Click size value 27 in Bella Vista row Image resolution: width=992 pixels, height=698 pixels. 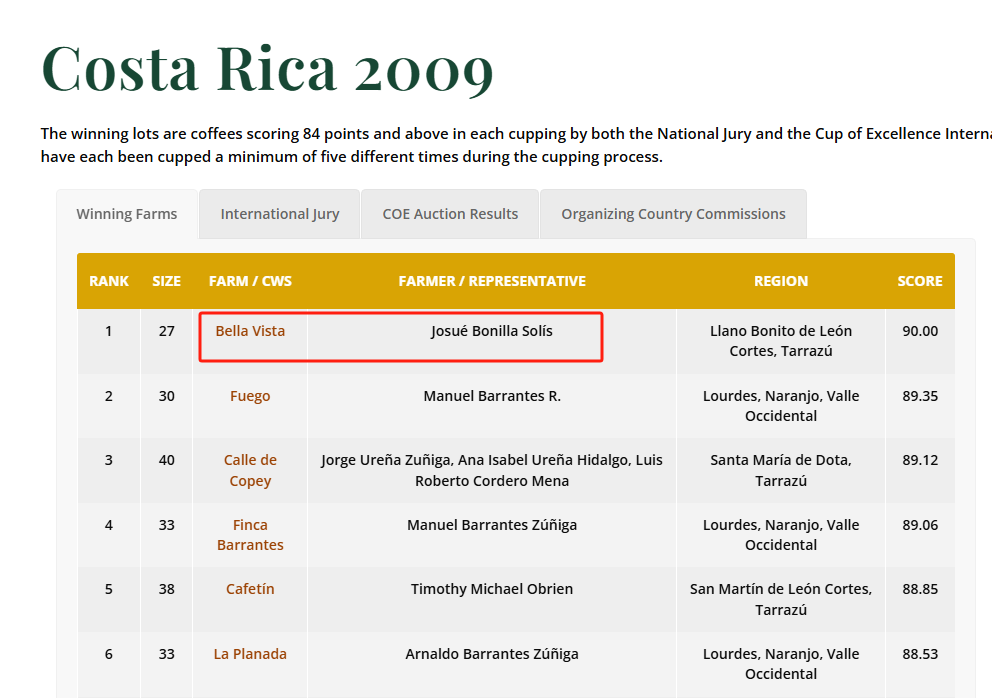tap(166, 331)
